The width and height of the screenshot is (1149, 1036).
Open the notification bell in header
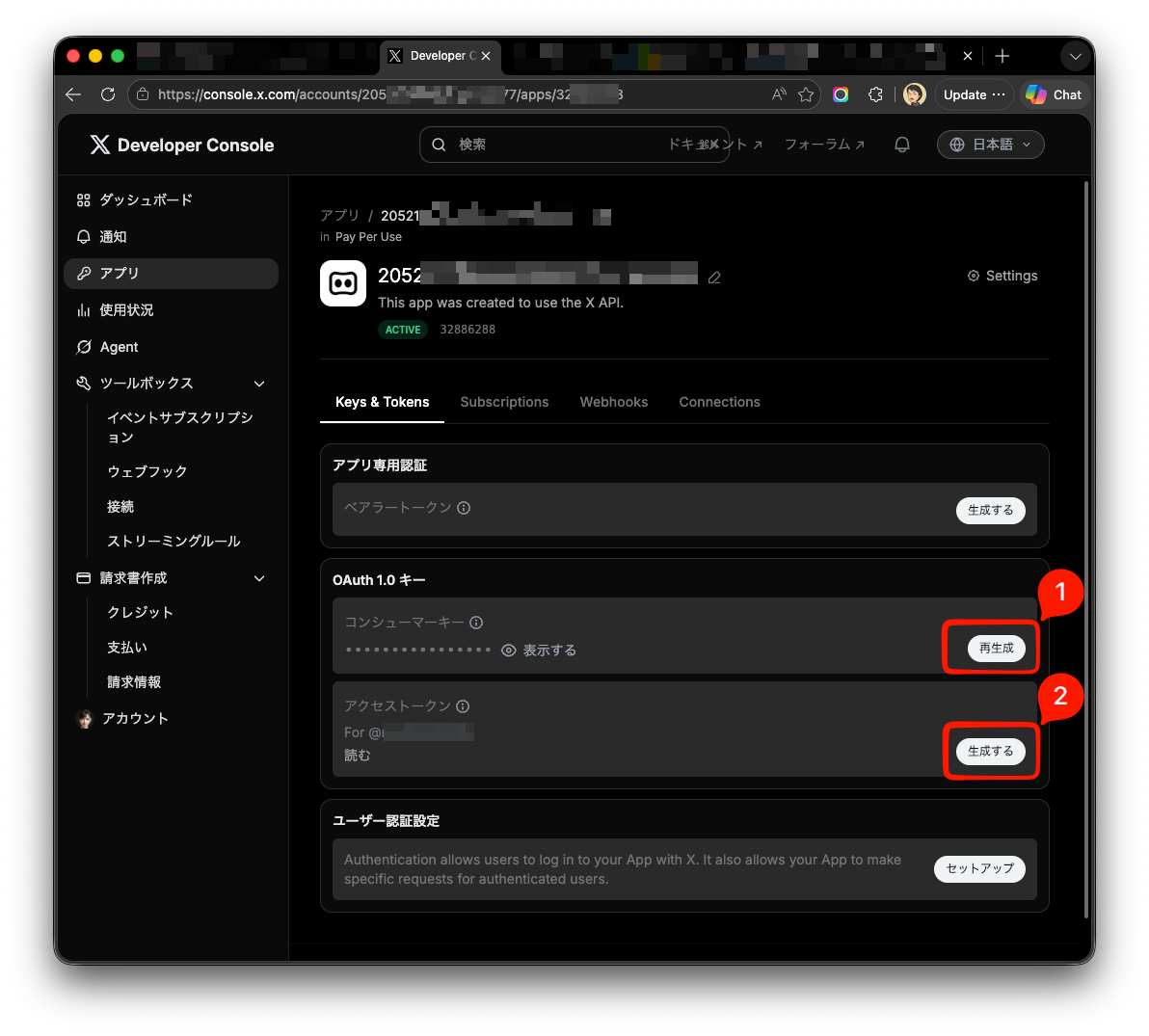(x=902, y=145)
